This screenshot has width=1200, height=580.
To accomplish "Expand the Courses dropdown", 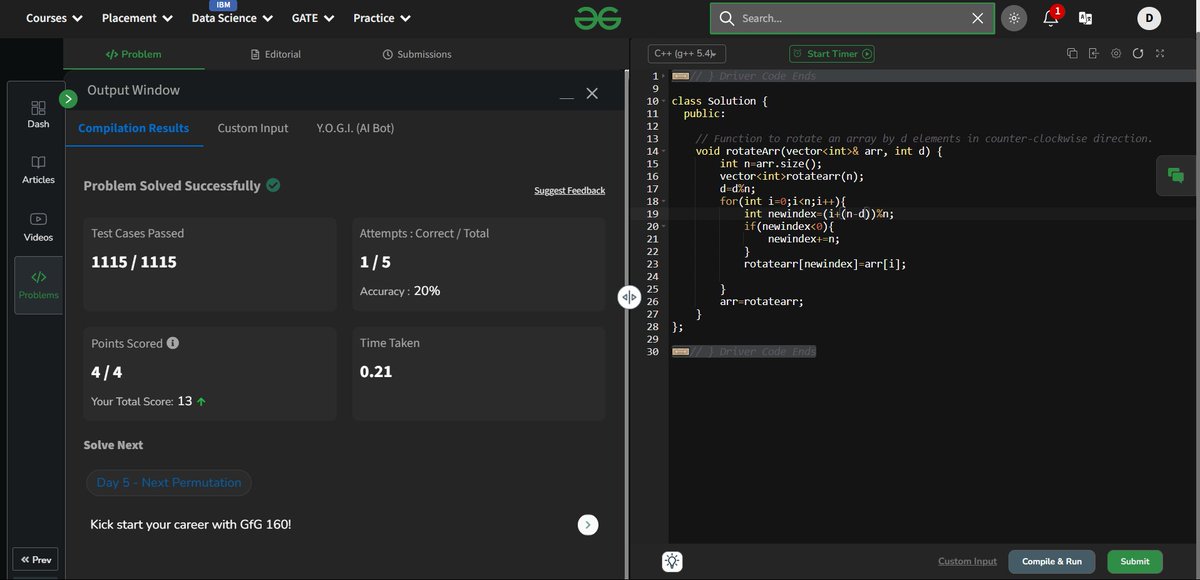I will tap(55, 18).
